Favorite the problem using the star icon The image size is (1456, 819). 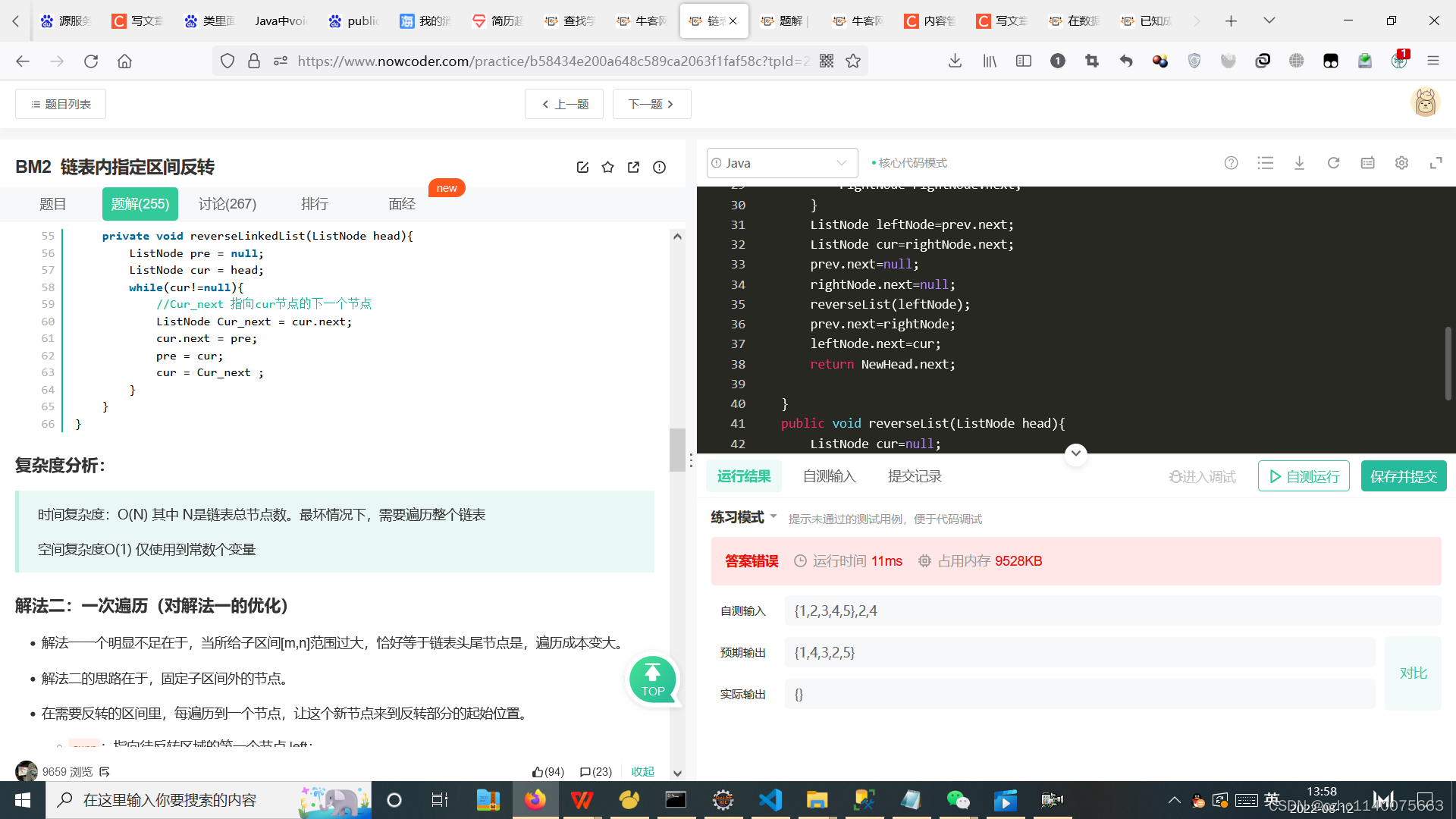coord(607,167)
